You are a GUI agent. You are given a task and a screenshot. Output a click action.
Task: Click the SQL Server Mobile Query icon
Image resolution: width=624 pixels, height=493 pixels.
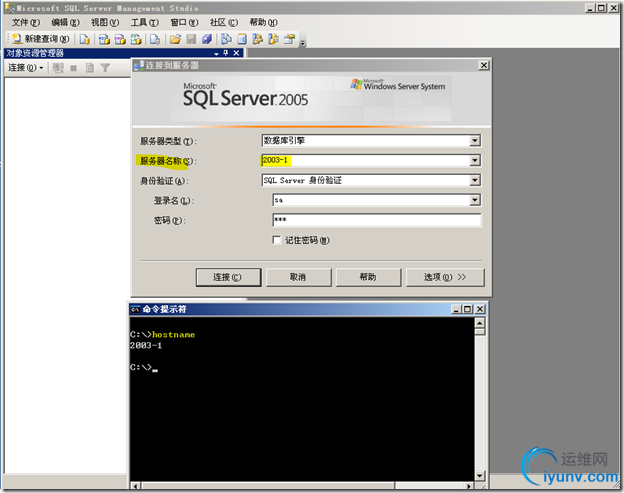tap(155, 39)
